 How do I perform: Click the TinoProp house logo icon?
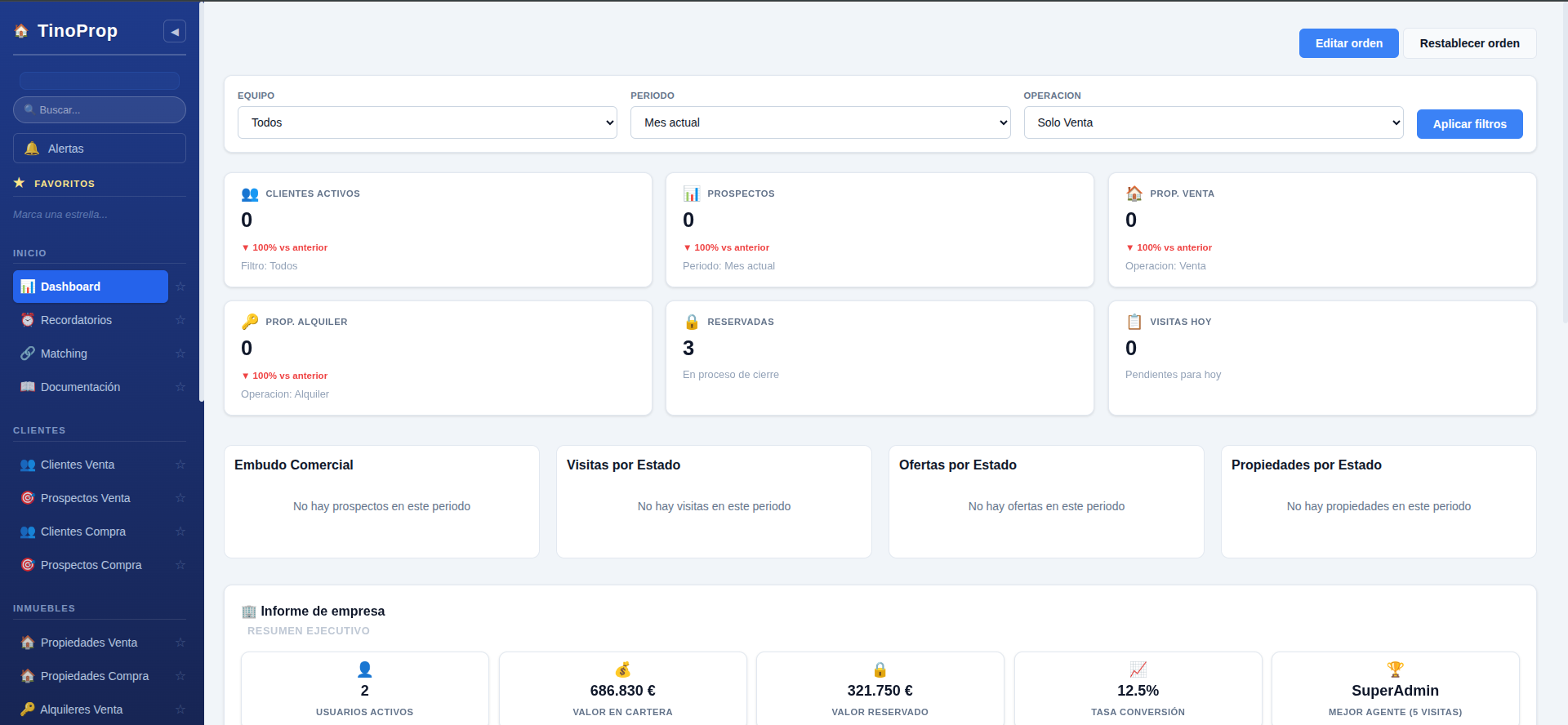coord(21,31)
